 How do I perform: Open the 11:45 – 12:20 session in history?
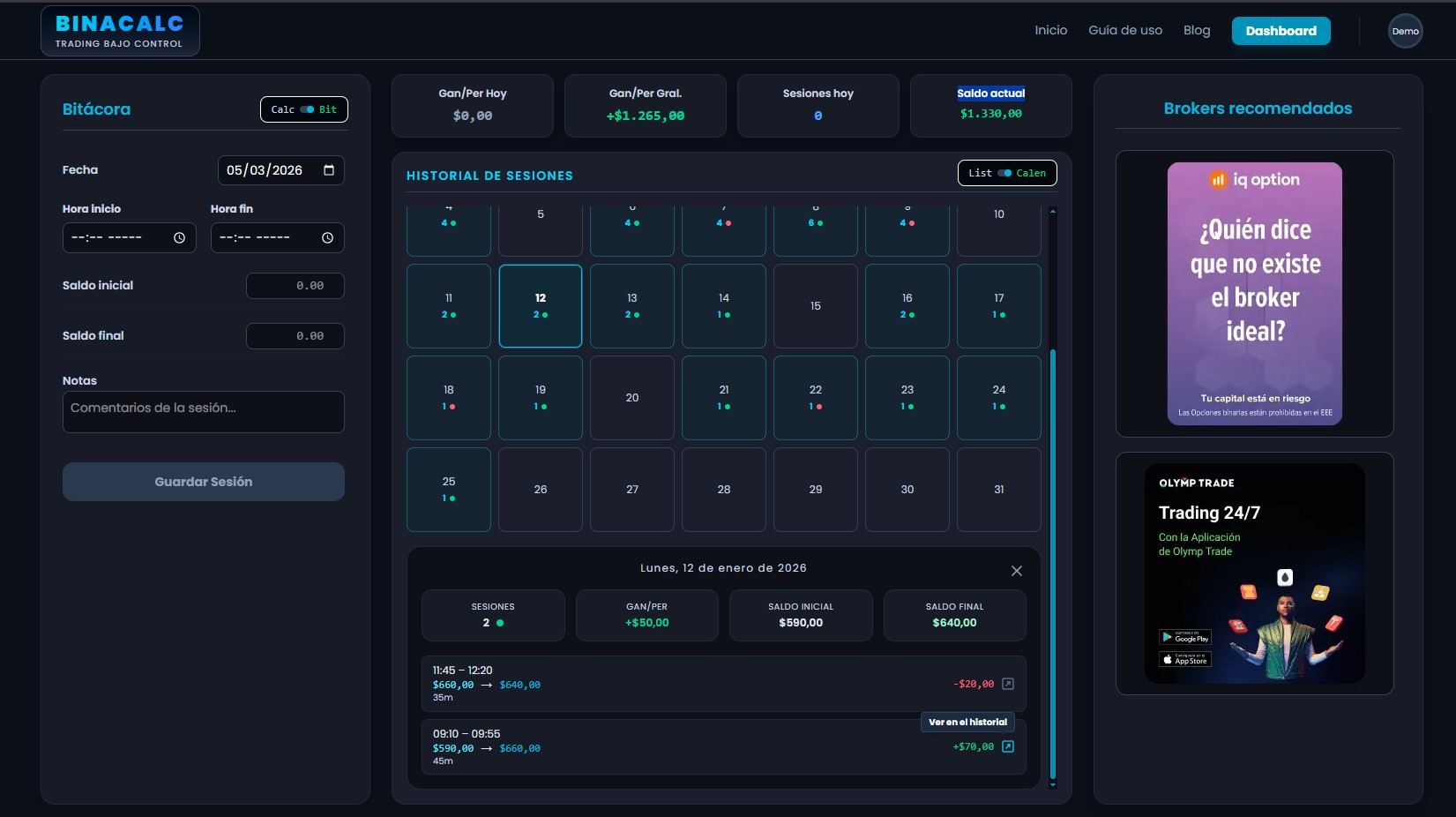pos(1008,684)
